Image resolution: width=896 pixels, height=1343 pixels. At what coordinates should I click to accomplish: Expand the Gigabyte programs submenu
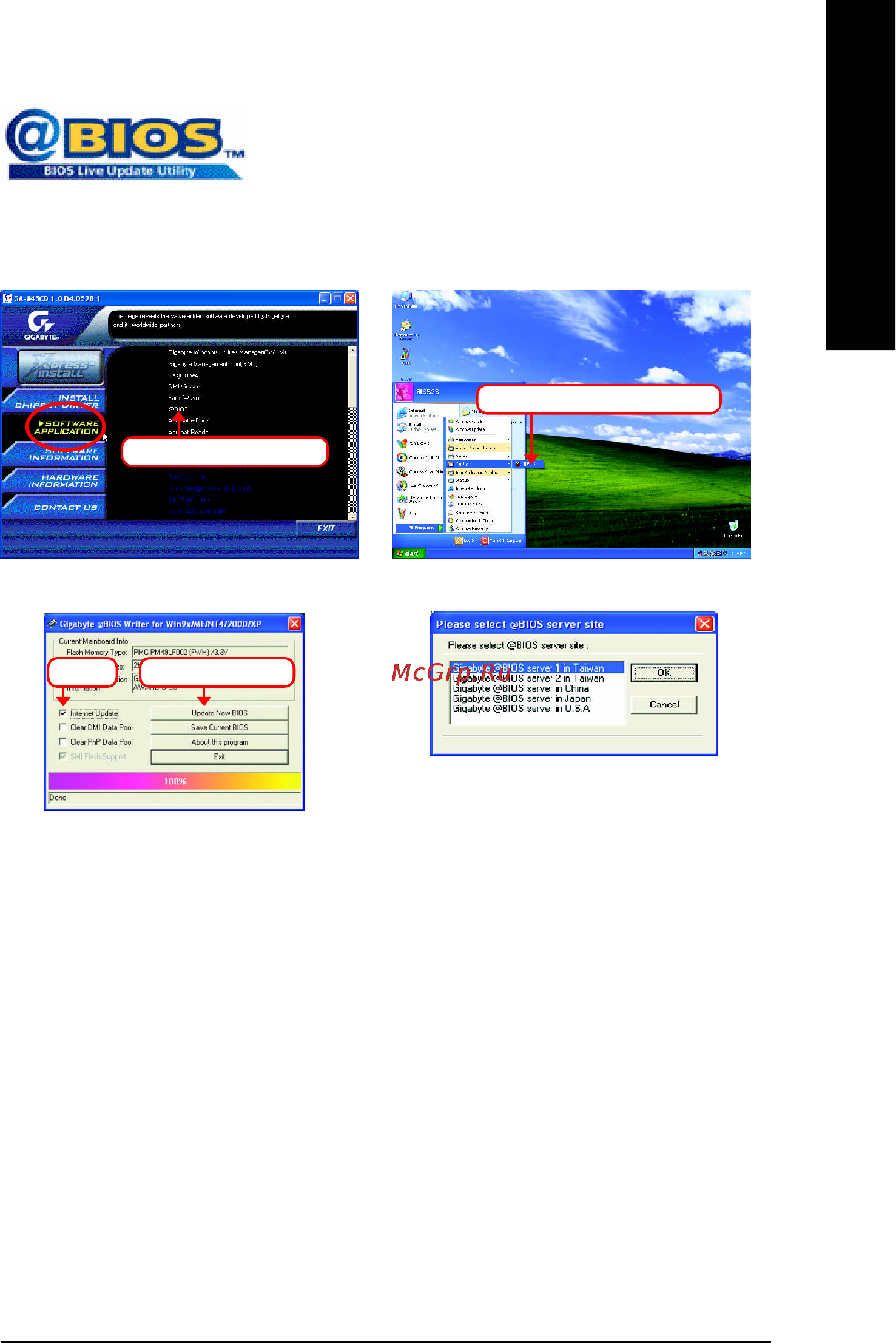pos(478,463)
